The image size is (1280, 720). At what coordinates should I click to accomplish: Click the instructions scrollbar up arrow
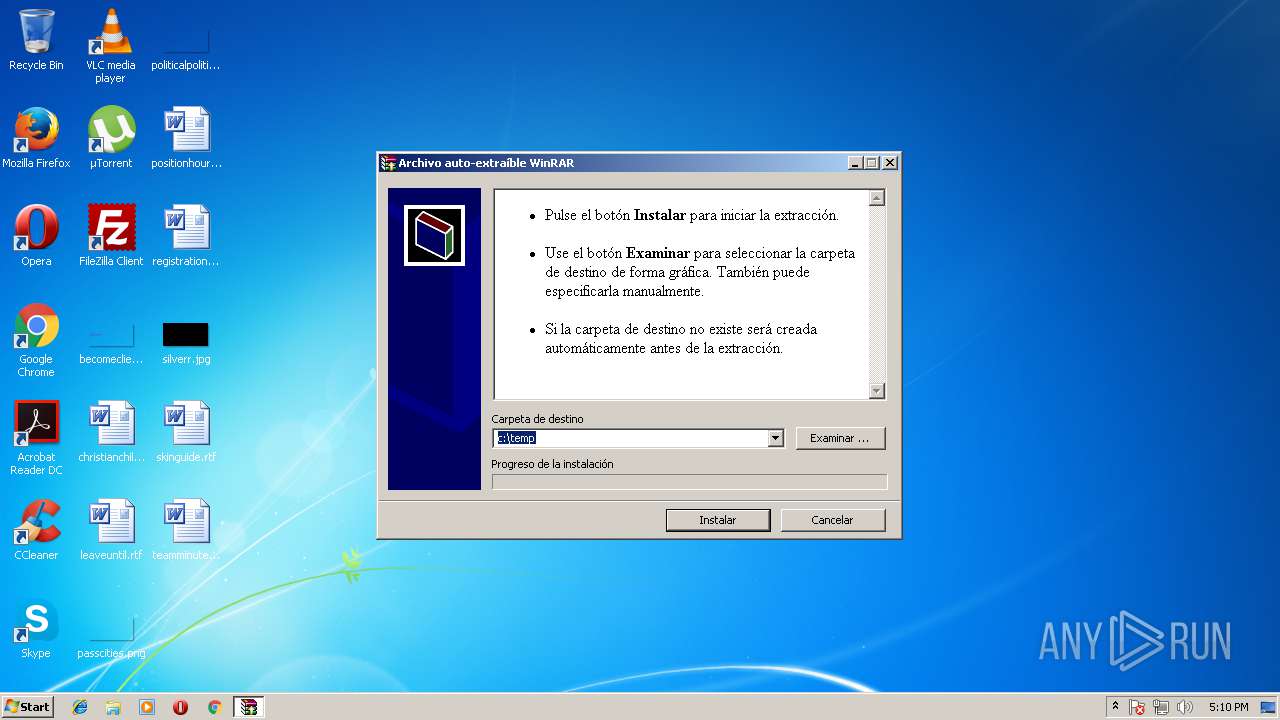click(x=877, y=198)
